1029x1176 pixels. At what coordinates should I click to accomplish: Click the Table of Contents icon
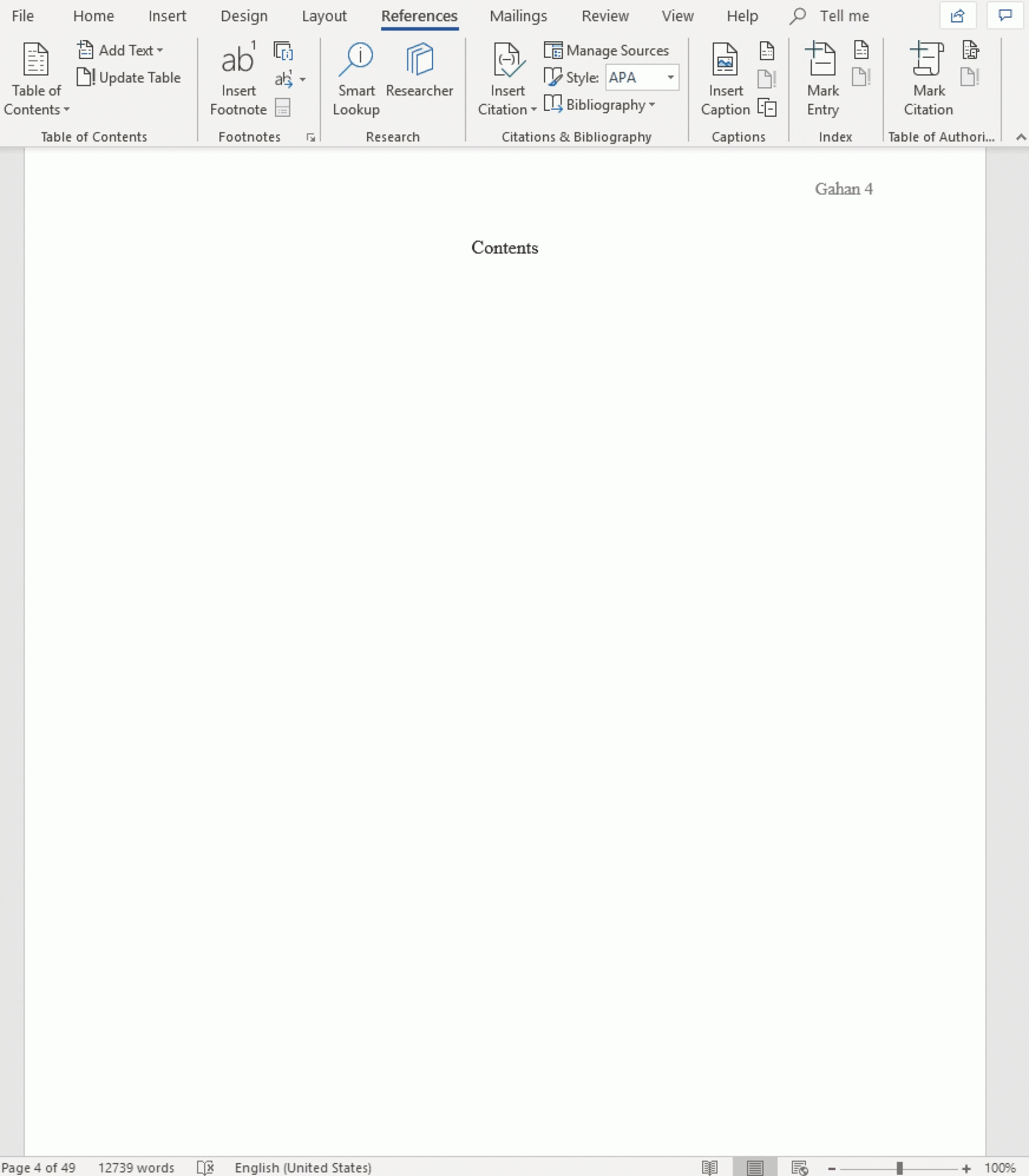tap(37, 75)
